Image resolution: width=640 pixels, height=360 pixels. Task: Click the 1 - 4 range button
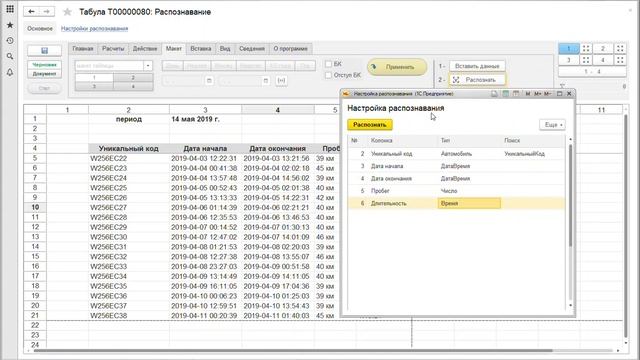(592, 71)
